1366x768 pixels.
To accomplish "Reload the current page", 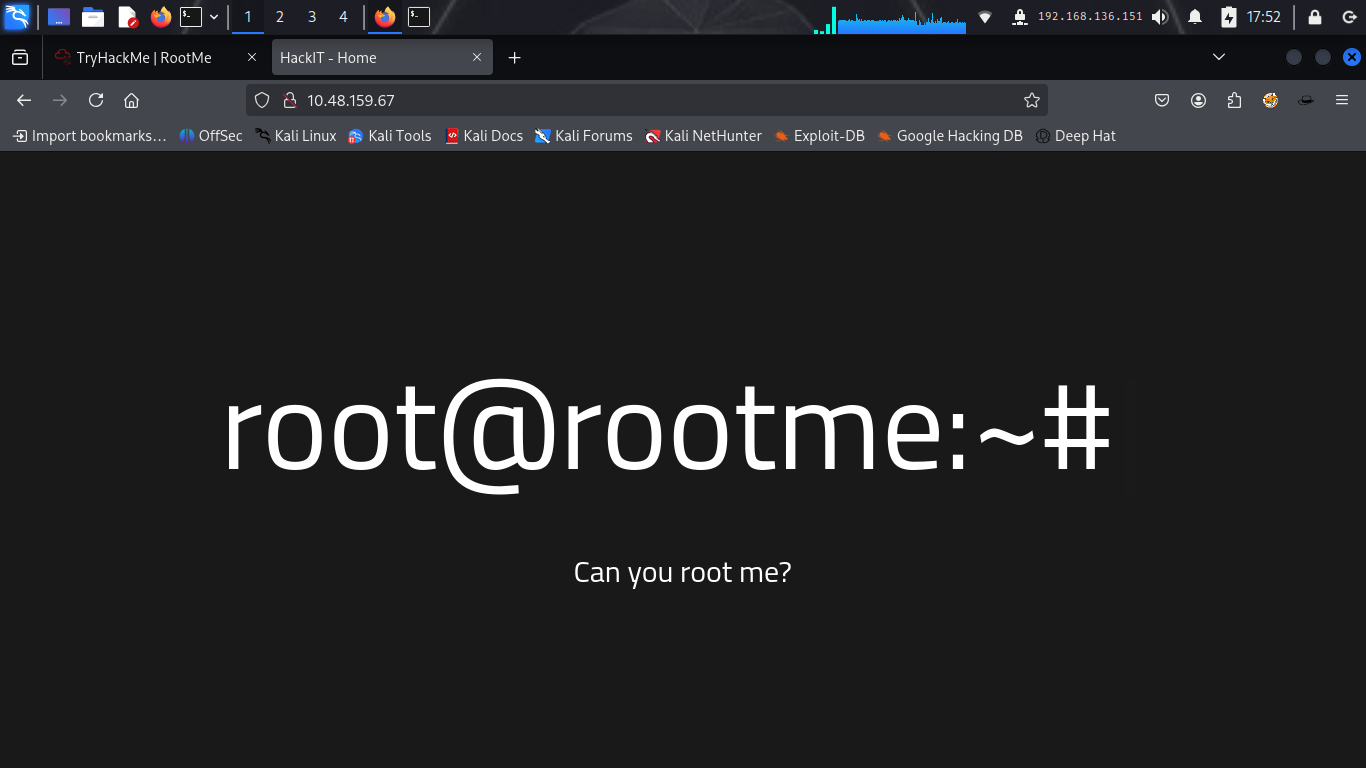I will pos(96,100).
